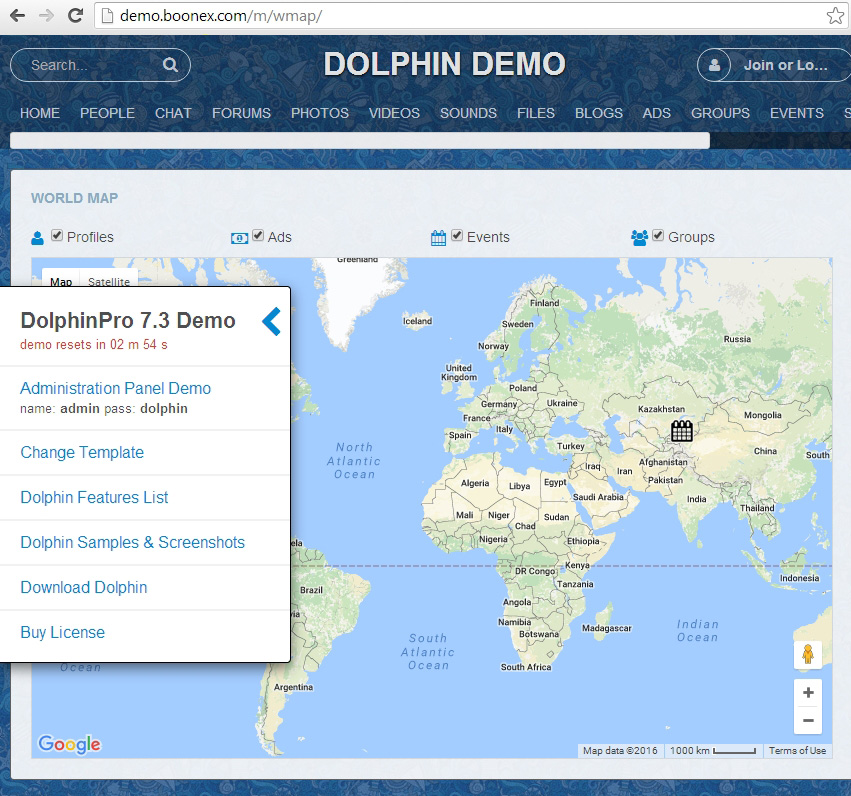Toggle the Groups map filter checkbox

coord(658,236)
